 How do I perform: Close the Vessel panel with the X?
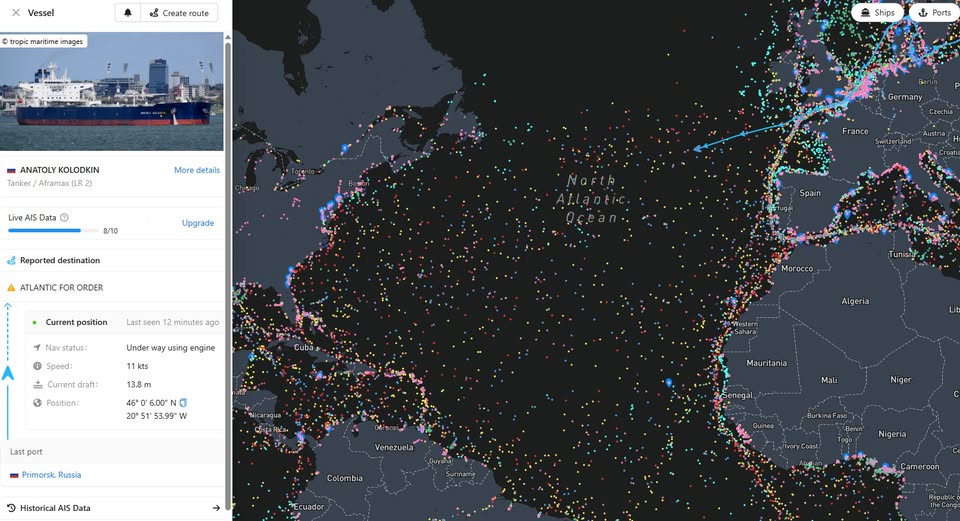[x=16, y=12]
